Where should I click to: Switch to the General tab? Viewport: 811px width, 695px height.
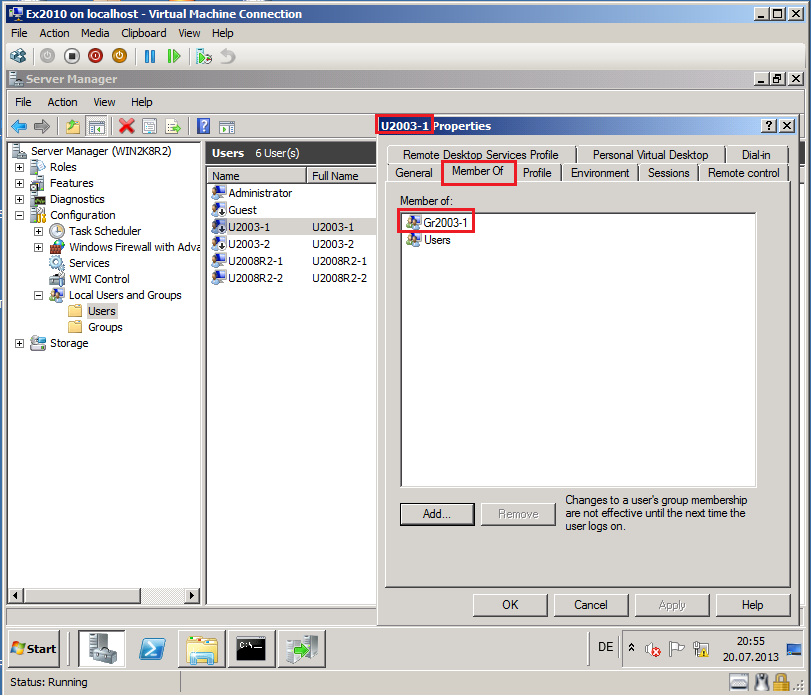[414, 173]
